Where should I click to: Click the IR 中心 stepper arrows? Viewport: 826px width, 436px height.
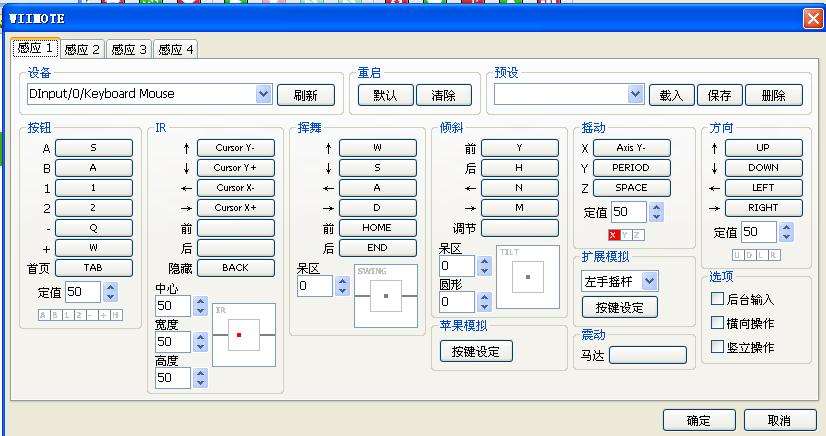[x=200, y=306]
